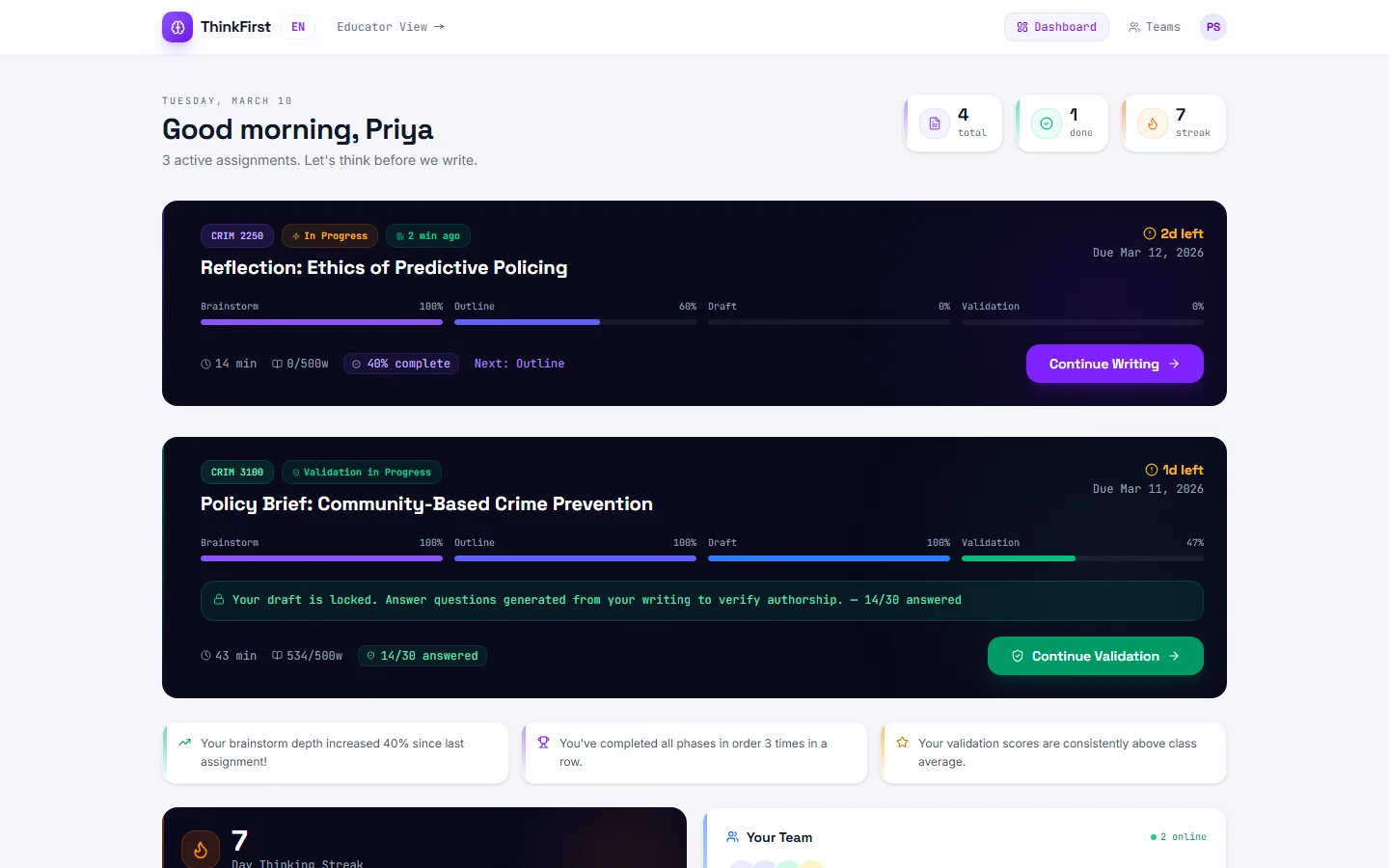
Task: Click the 2d left deadline indicator
Action: [x=1173, y=233]
